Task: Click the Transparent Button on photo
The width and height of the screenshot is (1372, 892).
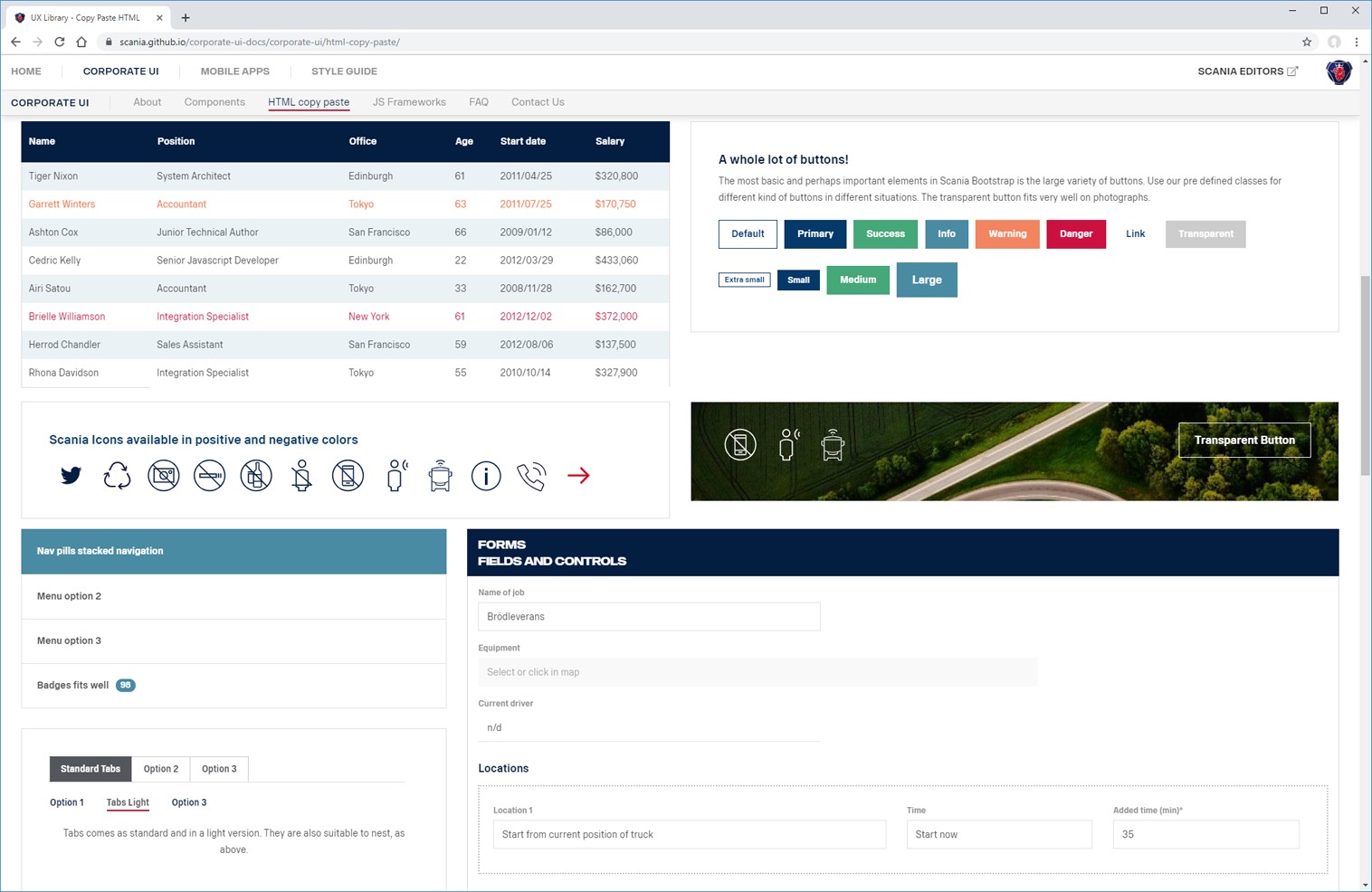Action: 1244,441
